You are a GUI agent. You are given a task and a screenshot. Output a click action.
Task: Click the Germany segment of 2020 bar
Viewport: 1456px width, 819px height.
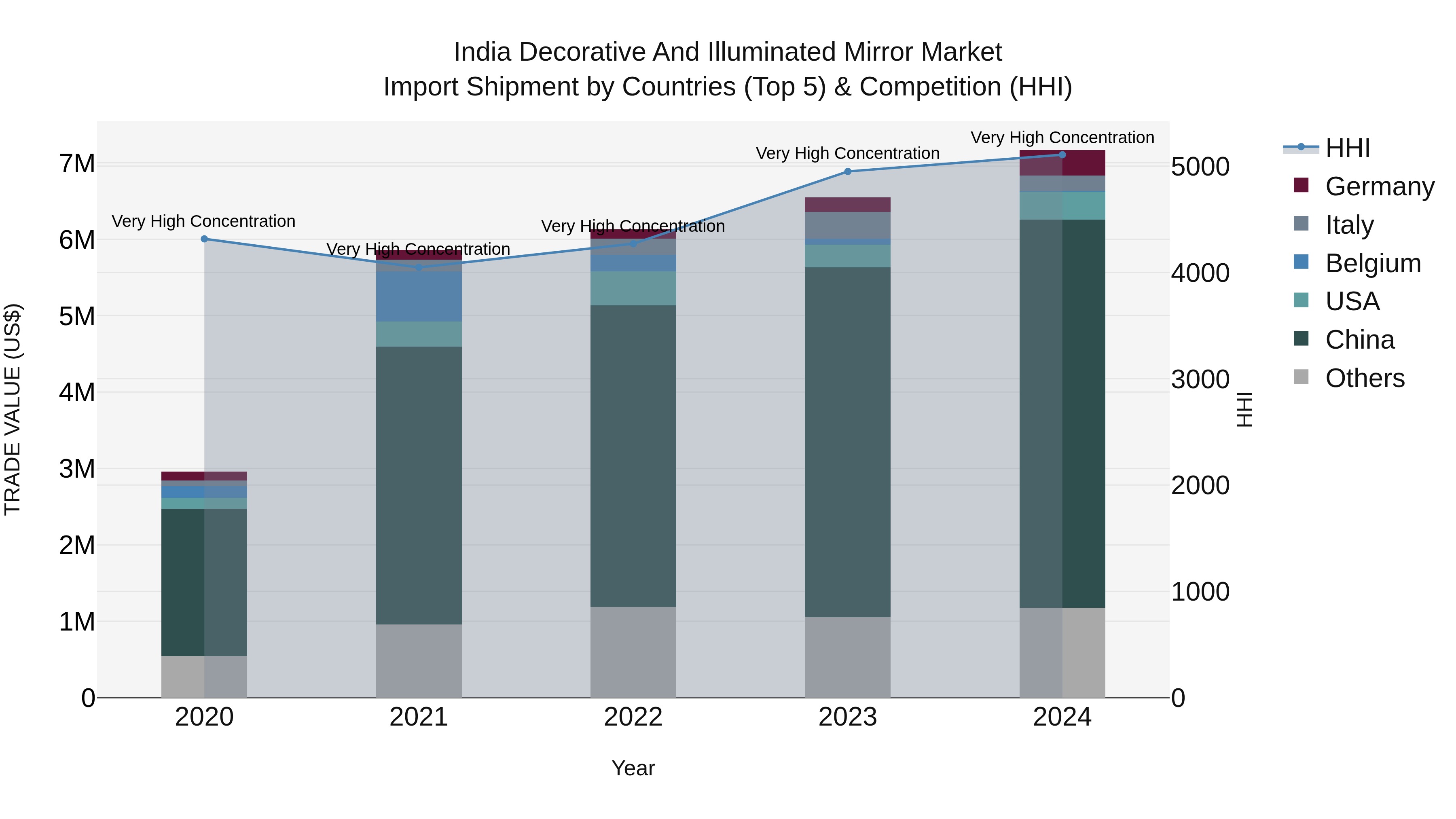[205, 476]
